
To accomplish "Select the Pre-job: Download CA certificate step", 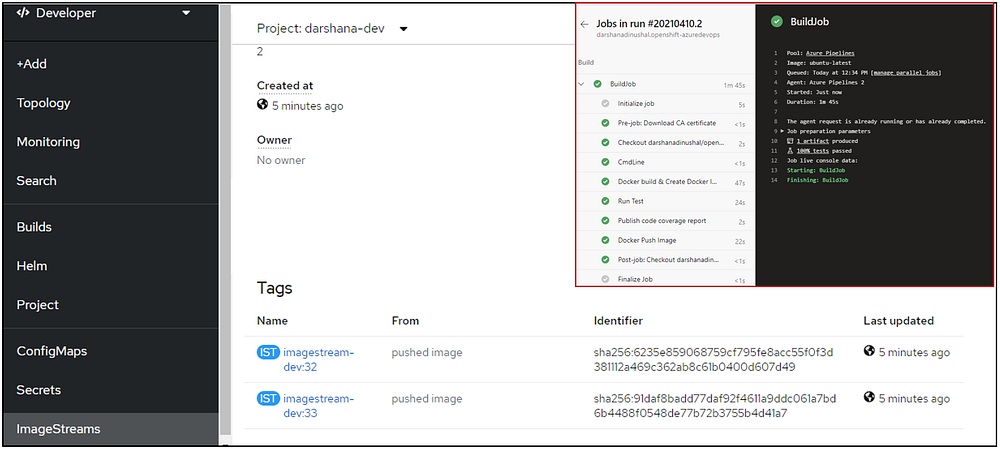I will 666,123.
